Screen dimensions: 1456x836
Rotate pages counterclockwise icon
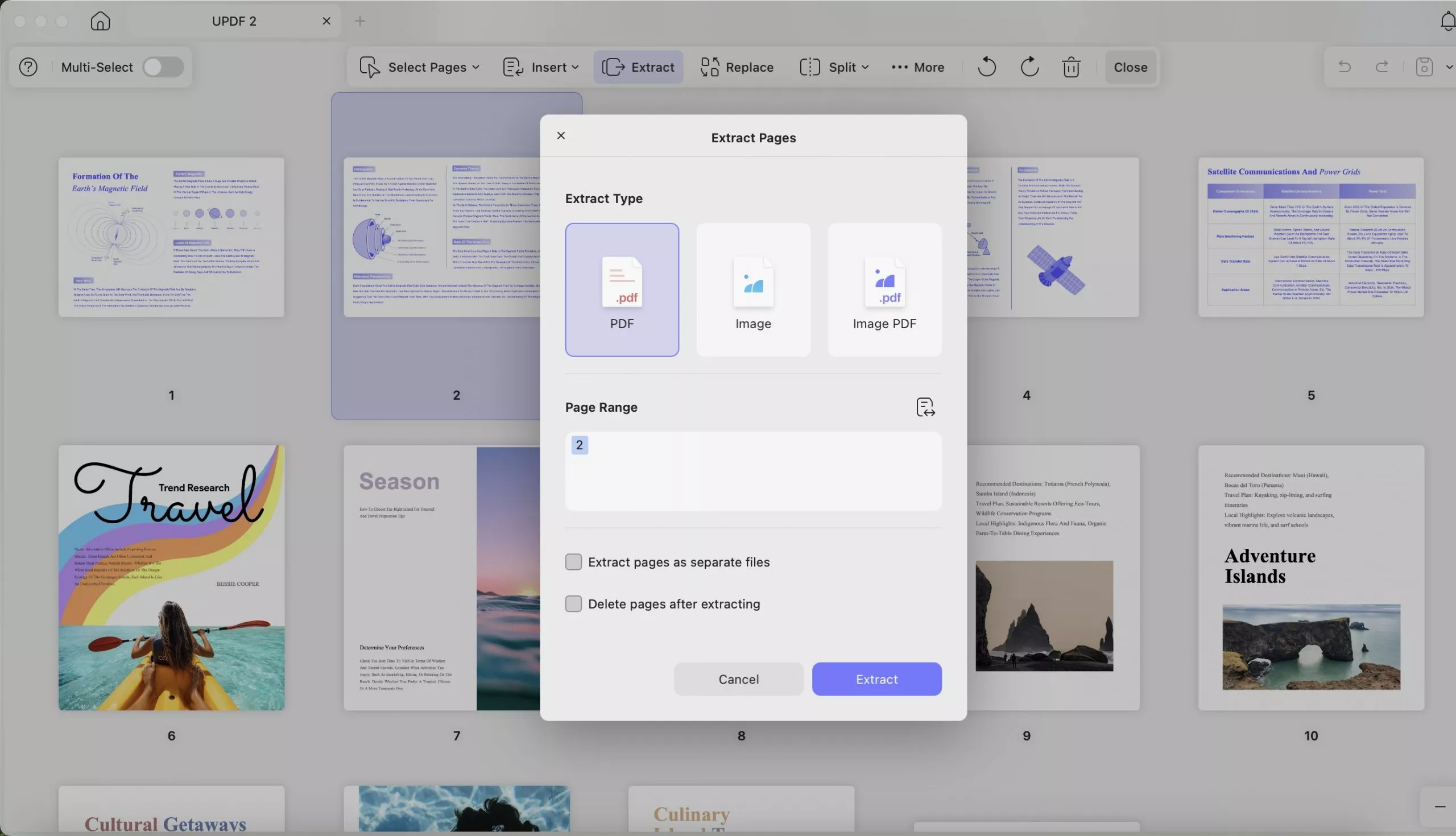coord(986,67)
